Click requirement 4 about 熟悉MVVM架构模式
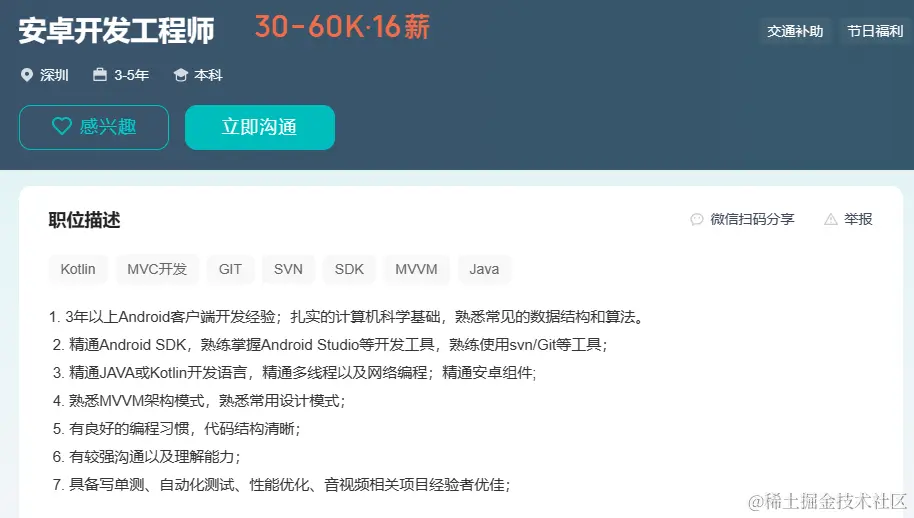The image size is (914, 518). click(x=199, y=401)
